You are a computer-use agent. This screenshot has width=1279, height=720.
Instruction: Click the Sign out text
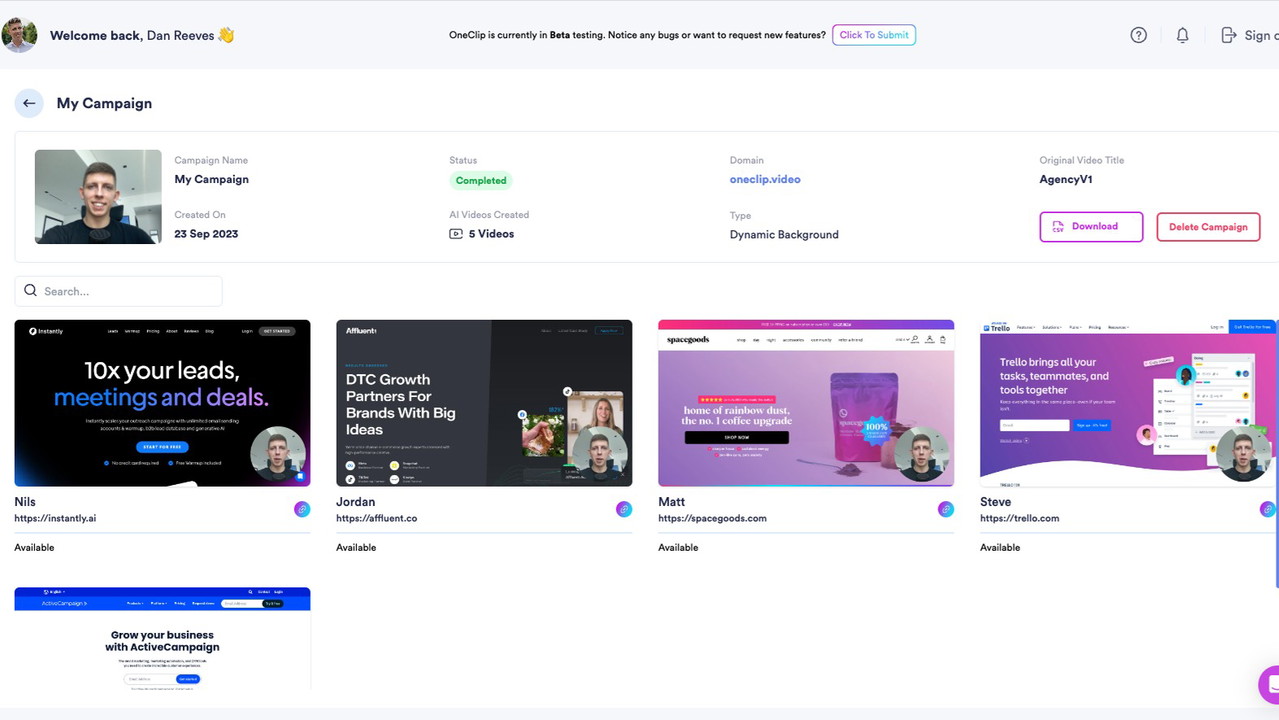pyautogui.click(x=1261, y=35)
